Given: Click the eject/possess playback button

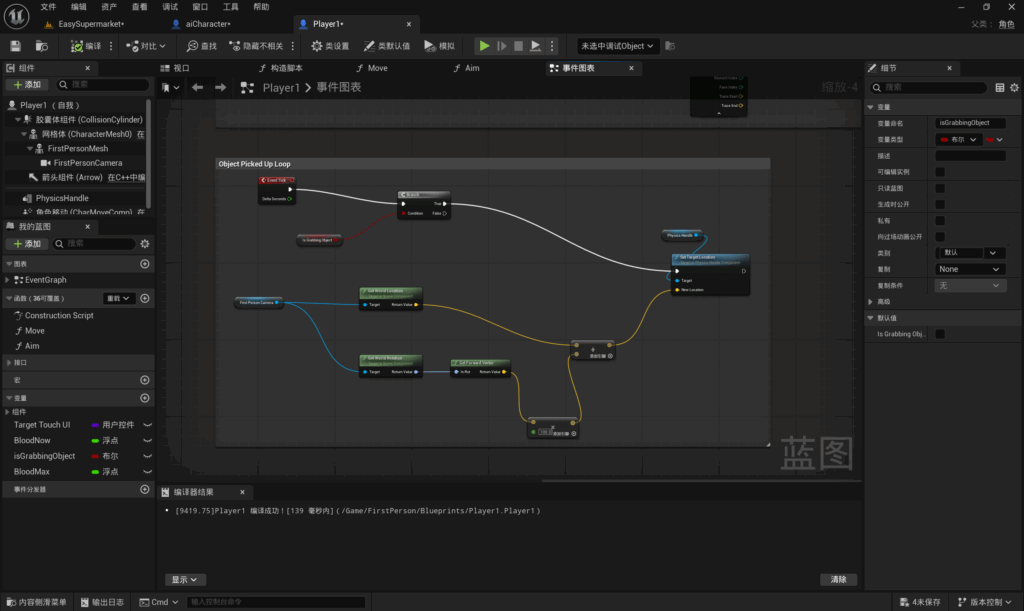Looking at the screenshot, I should click(536, 46).
